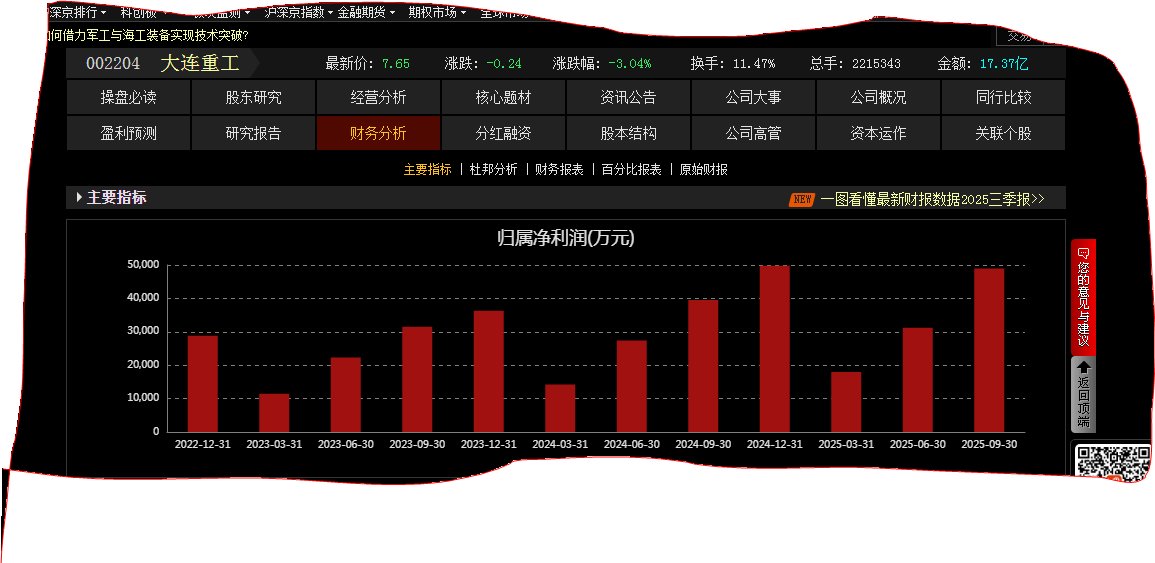The width and height of the screenshot is (1155, 563).
Task: Open the 核心题材 tab
Action: click(503, 97)
